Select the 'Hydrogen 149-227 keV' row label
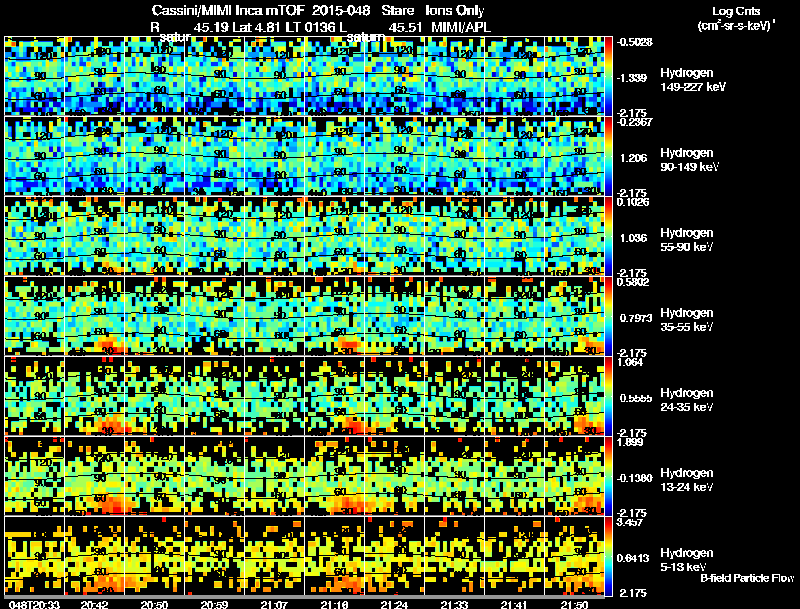Screen dimensions: 800x609 (692, 80)
